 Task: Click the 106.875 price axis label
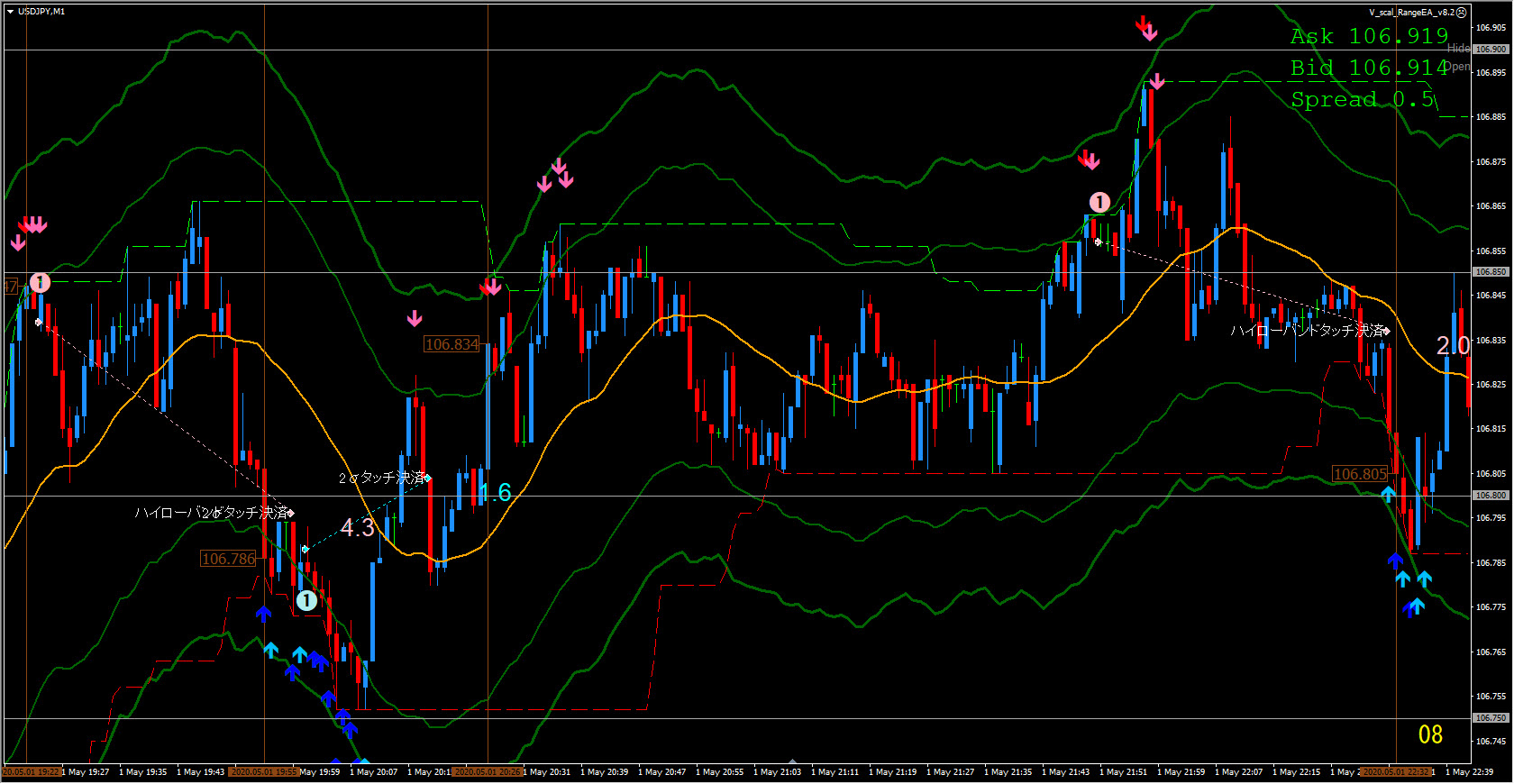tap(1491, 162)
